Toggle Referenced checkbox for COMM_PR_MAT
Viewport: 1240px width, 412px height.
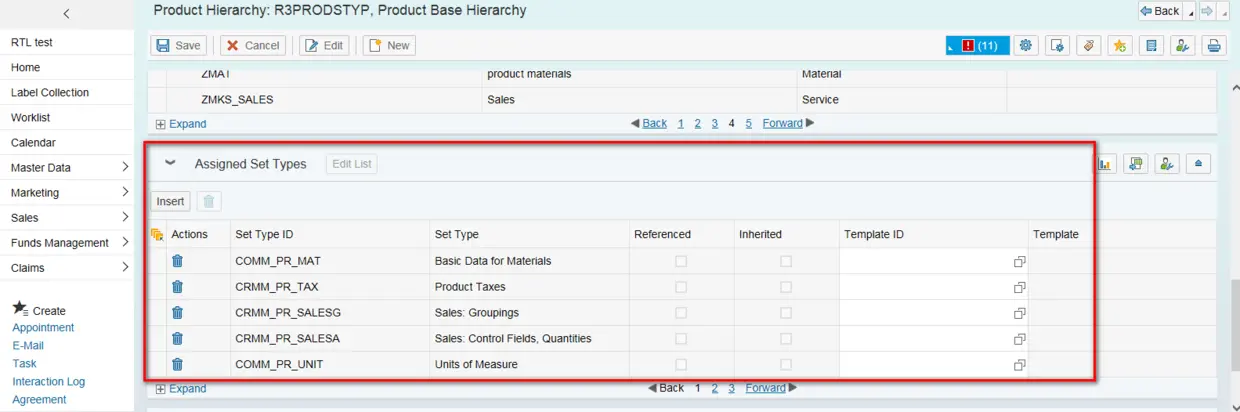(x=681, y=261)
